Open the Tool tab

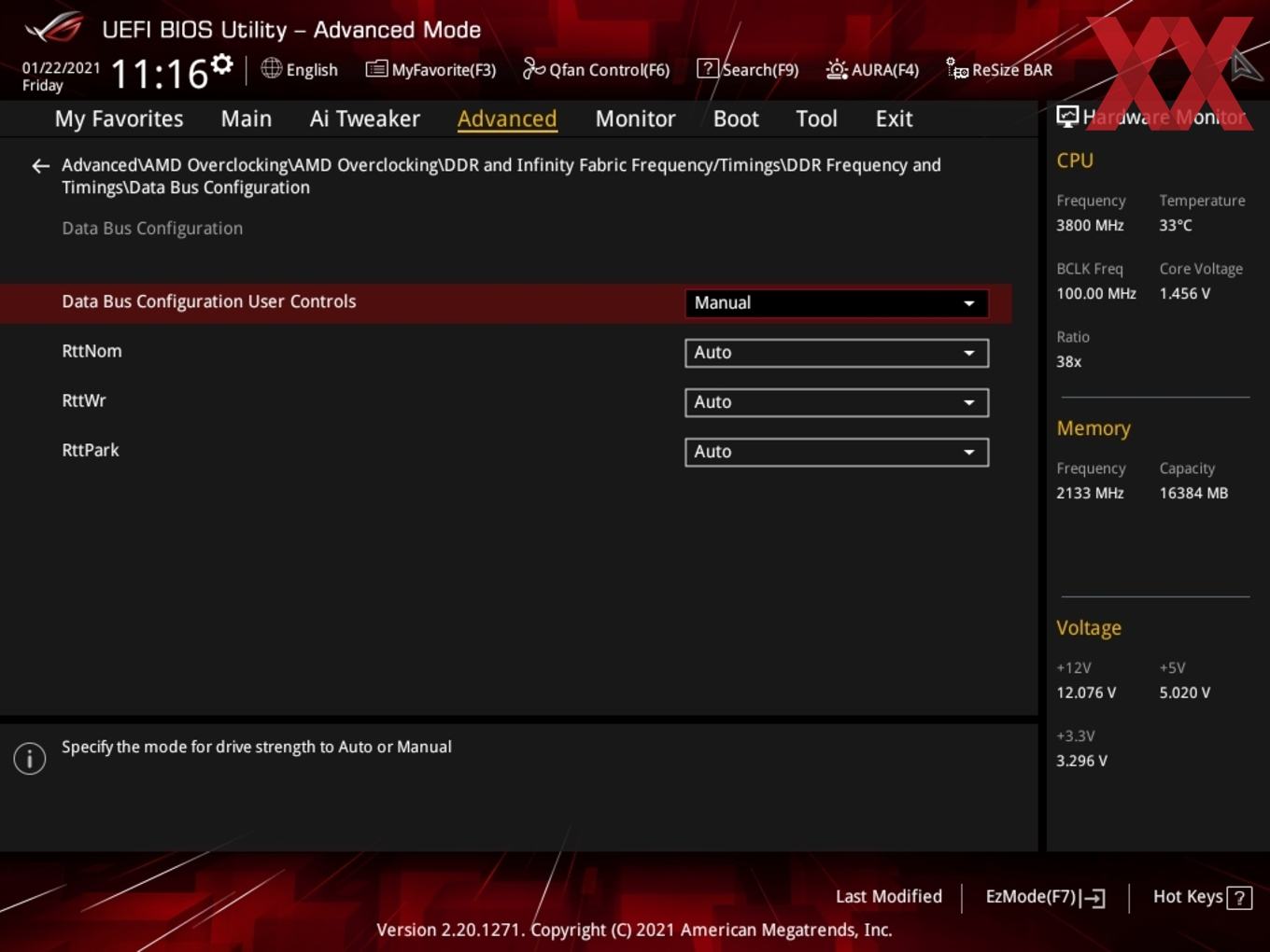(816, 119)
